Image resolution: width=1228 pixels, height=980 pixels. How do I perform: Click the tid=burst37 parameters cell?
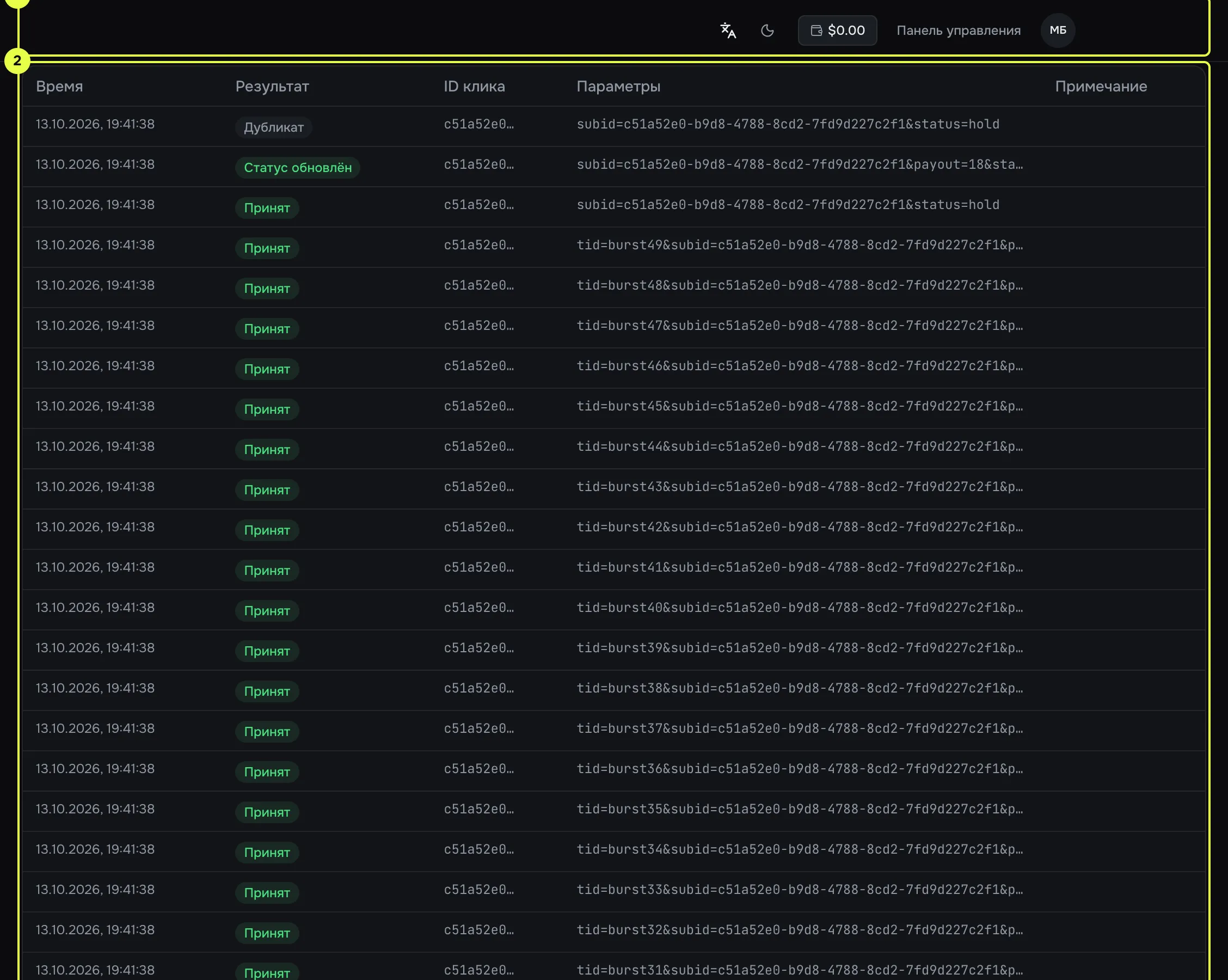pyautogui.click(x=800, y=728)
